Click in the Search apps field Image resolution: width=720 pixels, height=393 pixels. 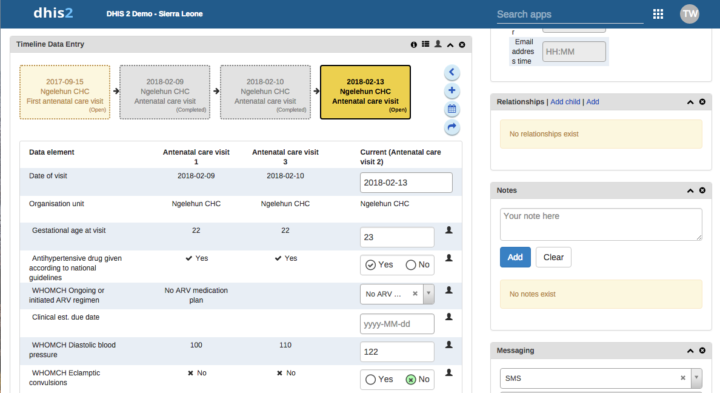tap(570, 14)
